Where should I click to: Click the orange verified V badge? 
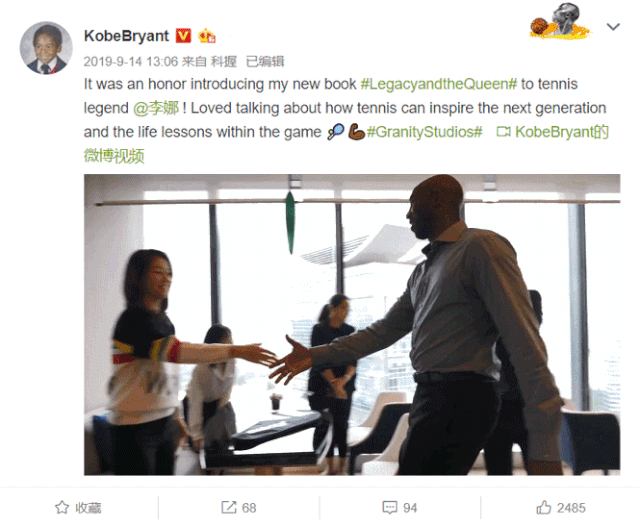click(184, 36)
